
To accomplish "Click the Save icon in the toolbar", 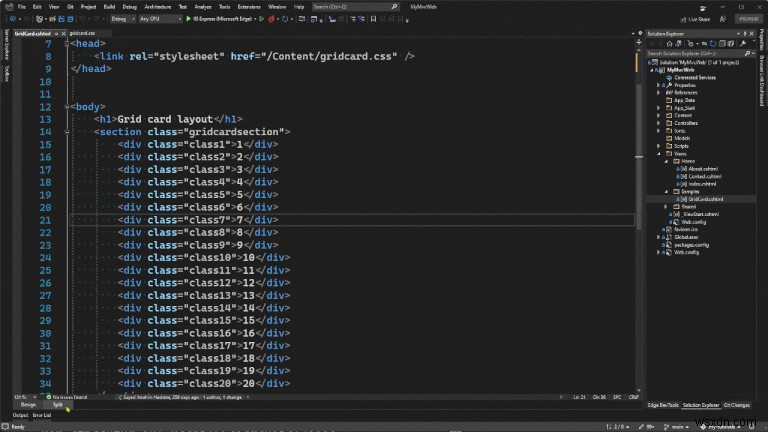I will pyautogui.click(x=61, y=19).
